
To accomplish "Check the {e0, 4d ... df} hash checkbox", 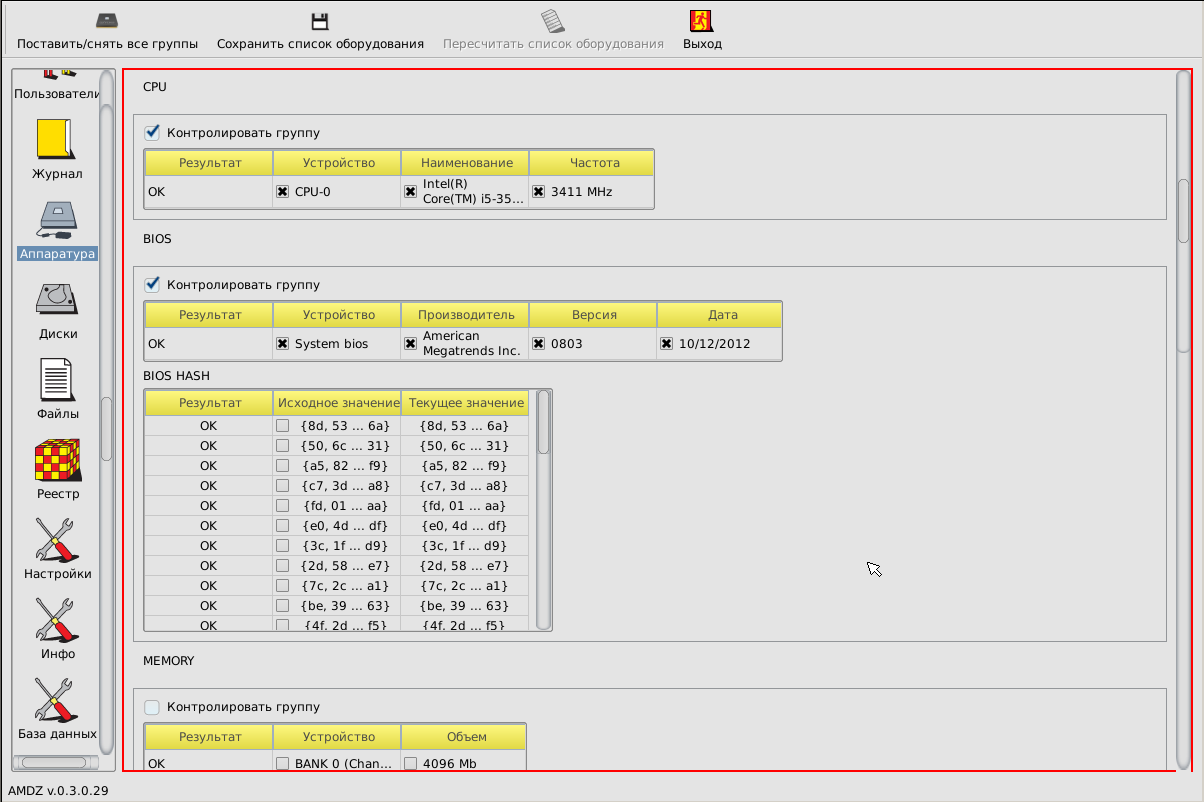I will tap(283, 525).
